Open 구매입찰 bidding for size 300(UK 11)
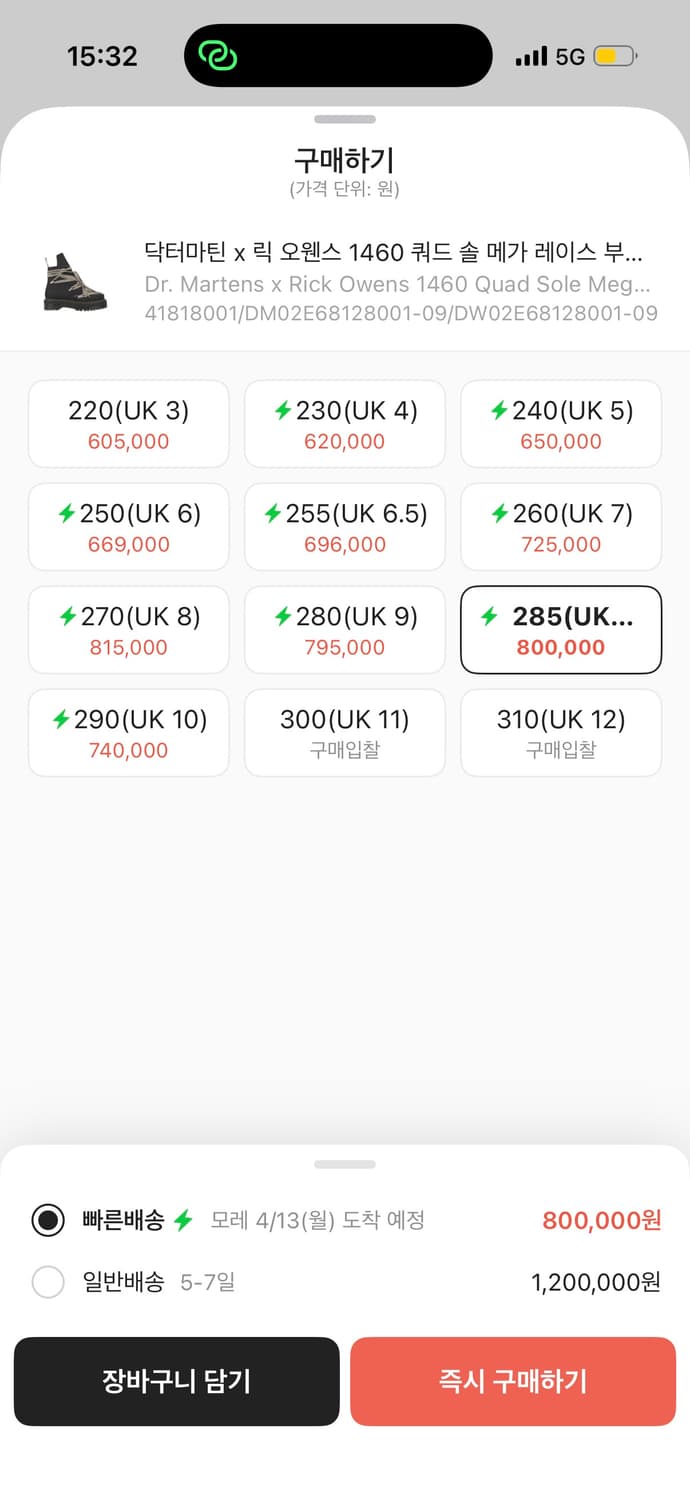 [x=344, y=732]
